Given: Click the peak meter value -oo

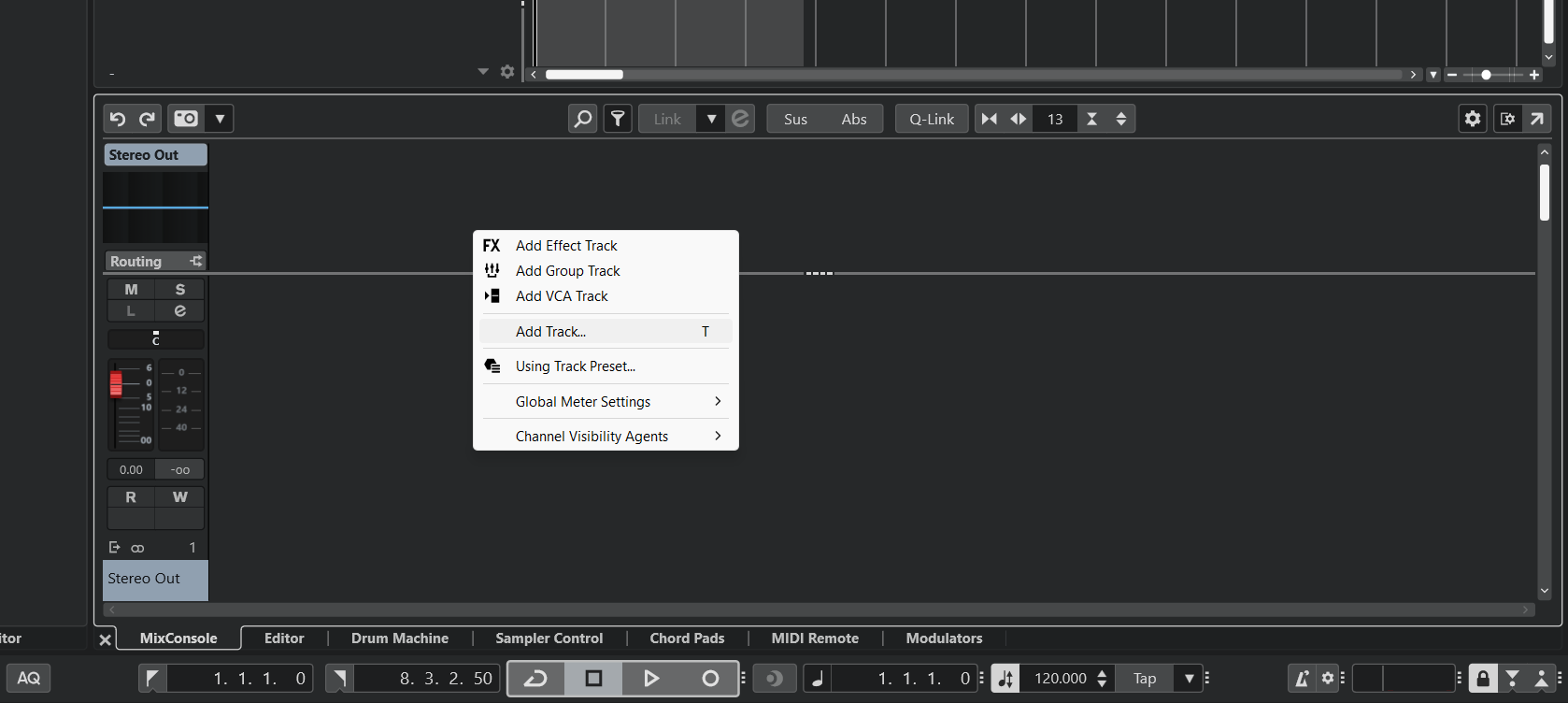Looking at the screenshot, I should pyautogui.click(x=180, y=470).
